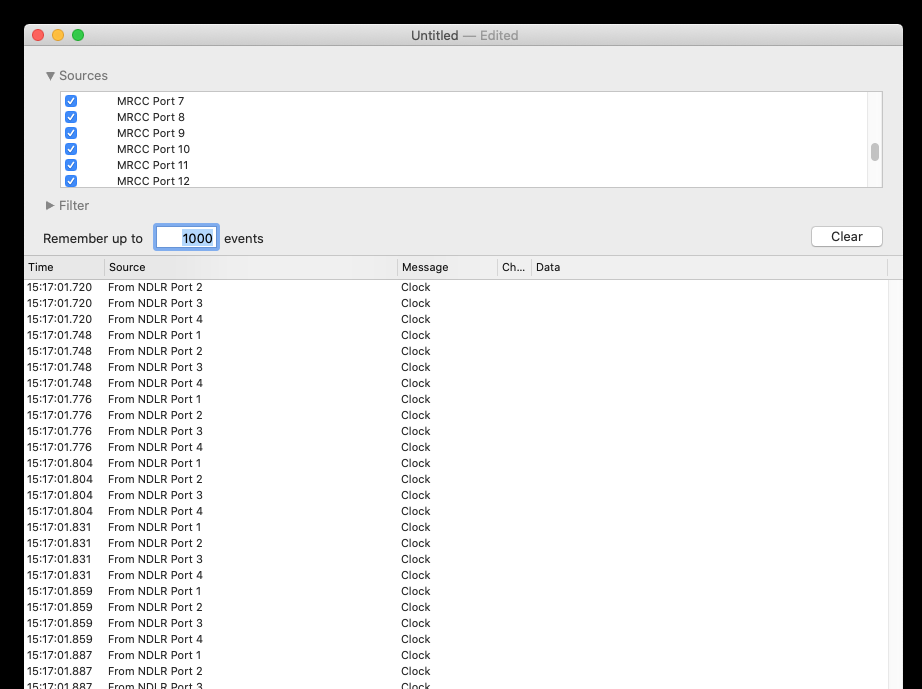The width and height of the screenshot is (922, 689).
Task: Click the Message column header
Action: [446, 267]
